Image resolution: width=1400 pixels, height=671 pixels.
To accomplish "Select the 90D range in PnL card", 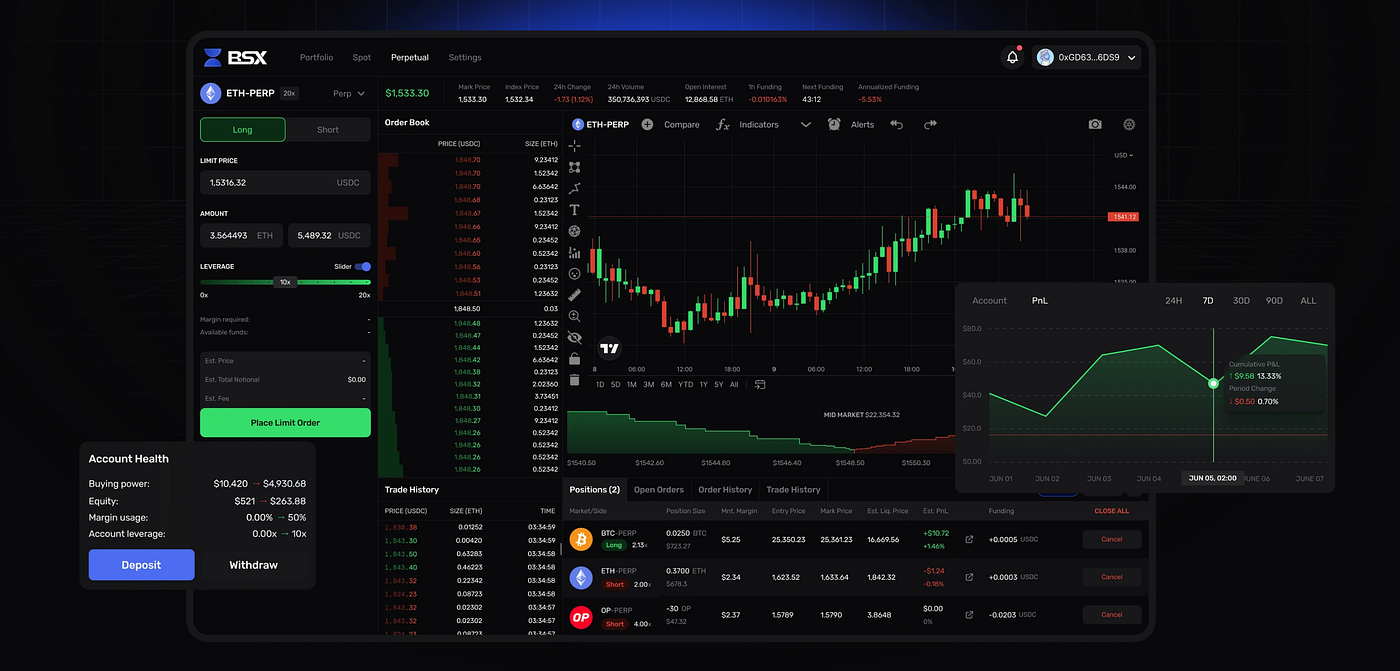I will click(1274, 300).
